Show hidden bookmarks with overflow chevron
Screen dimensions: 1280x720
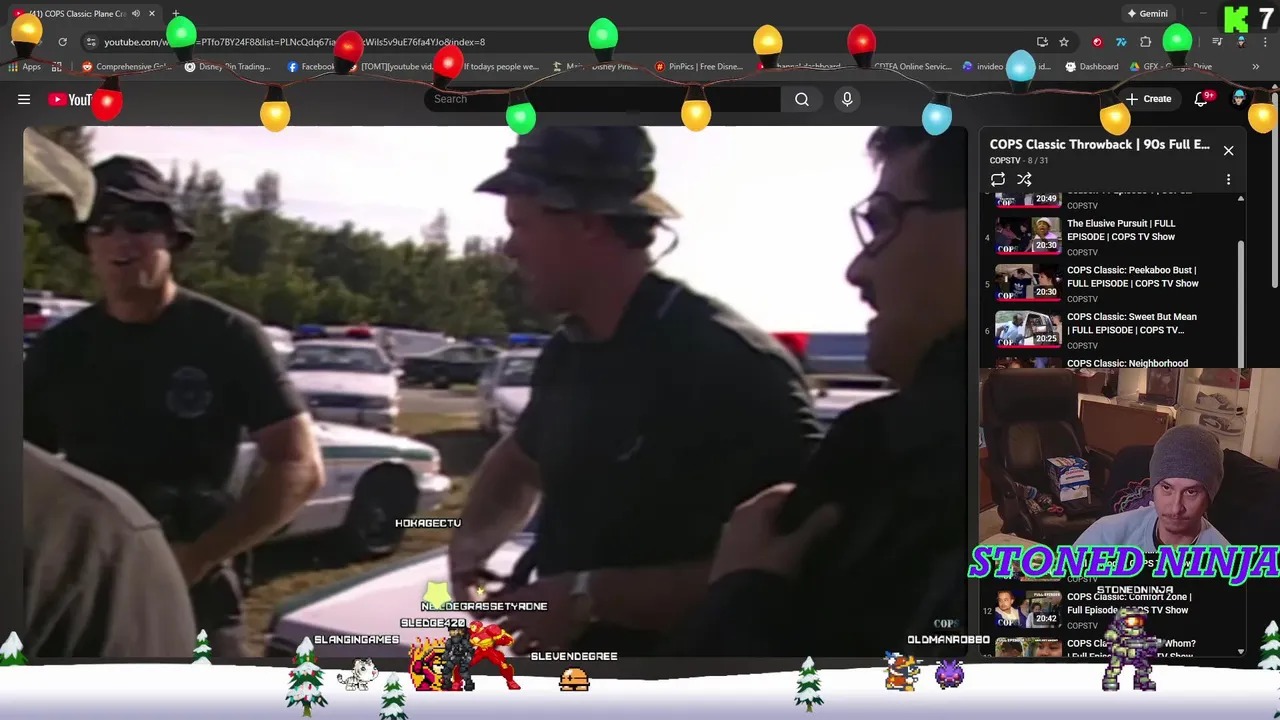pos(1256,67)
